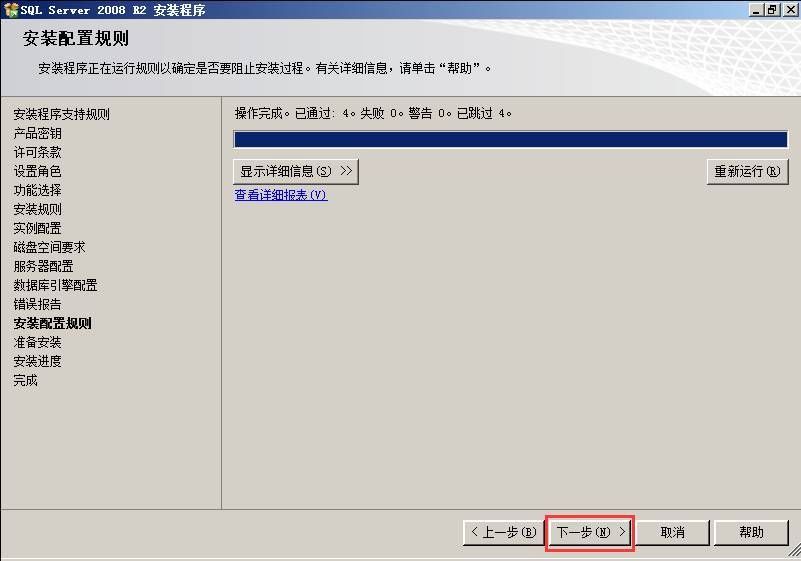
Task: Select 服务器配置 step in sidebar
Action: tap(43, 266)
